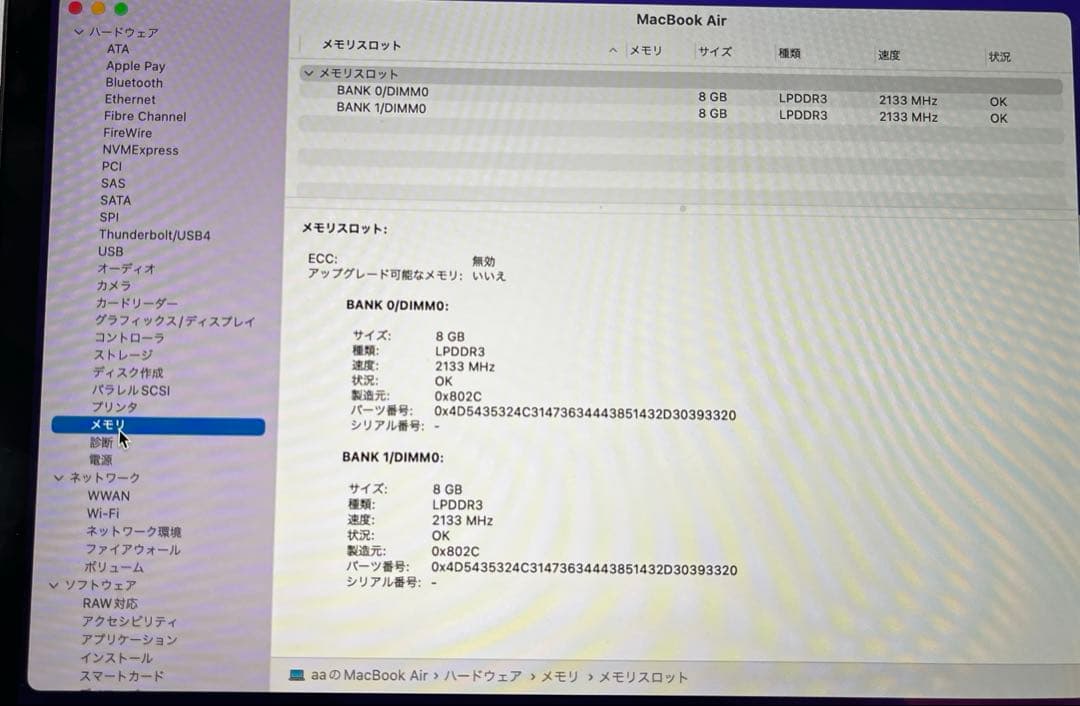Select ストレージ in the sidebar
Viewport: 1080px width, 706px height.
(126, 354)
